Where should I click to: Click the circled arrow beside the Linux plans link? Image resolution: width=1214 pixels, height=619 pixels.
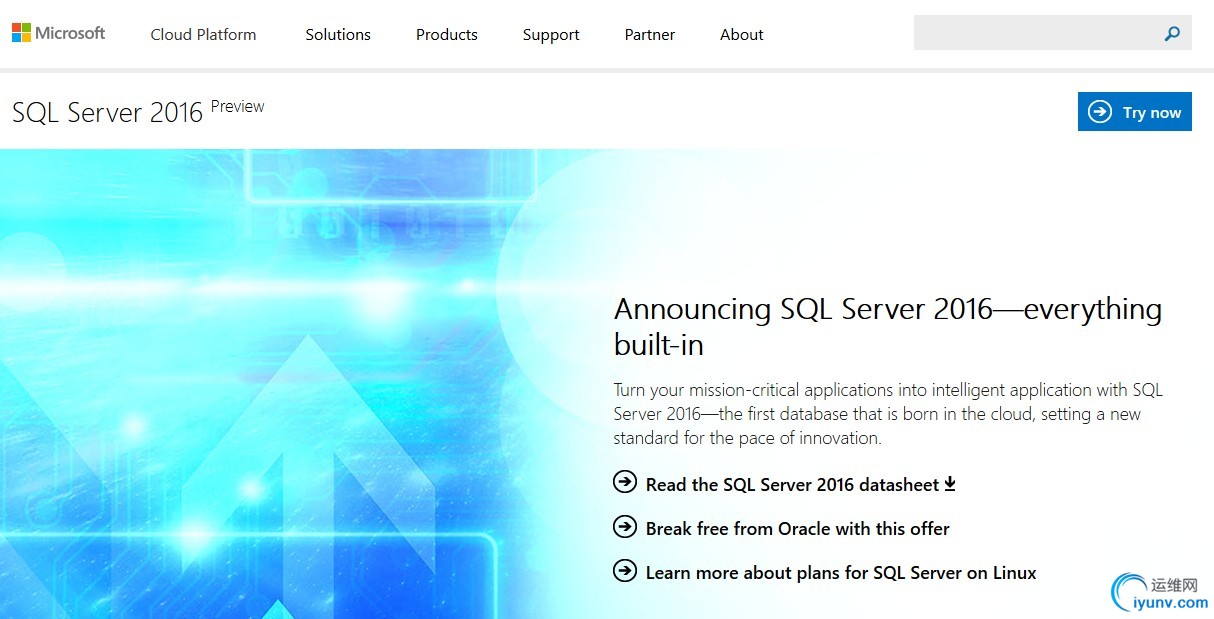tap(625, 570)
